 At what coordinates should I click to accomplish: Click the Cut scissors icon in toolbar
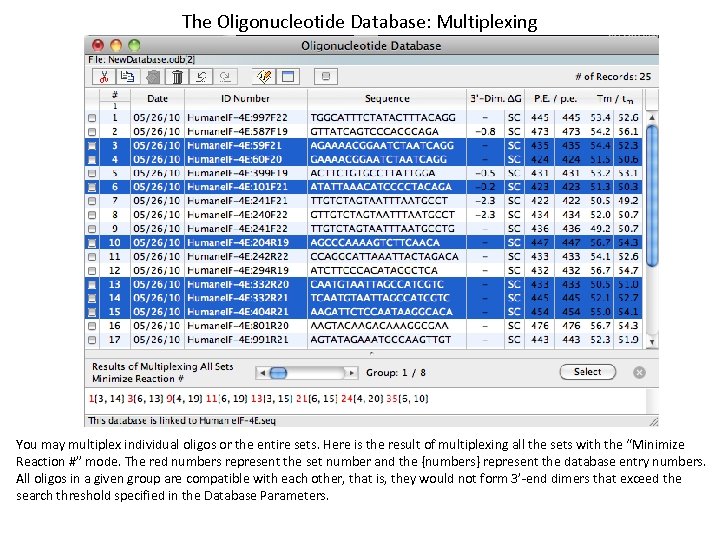[x=104, y=77]
